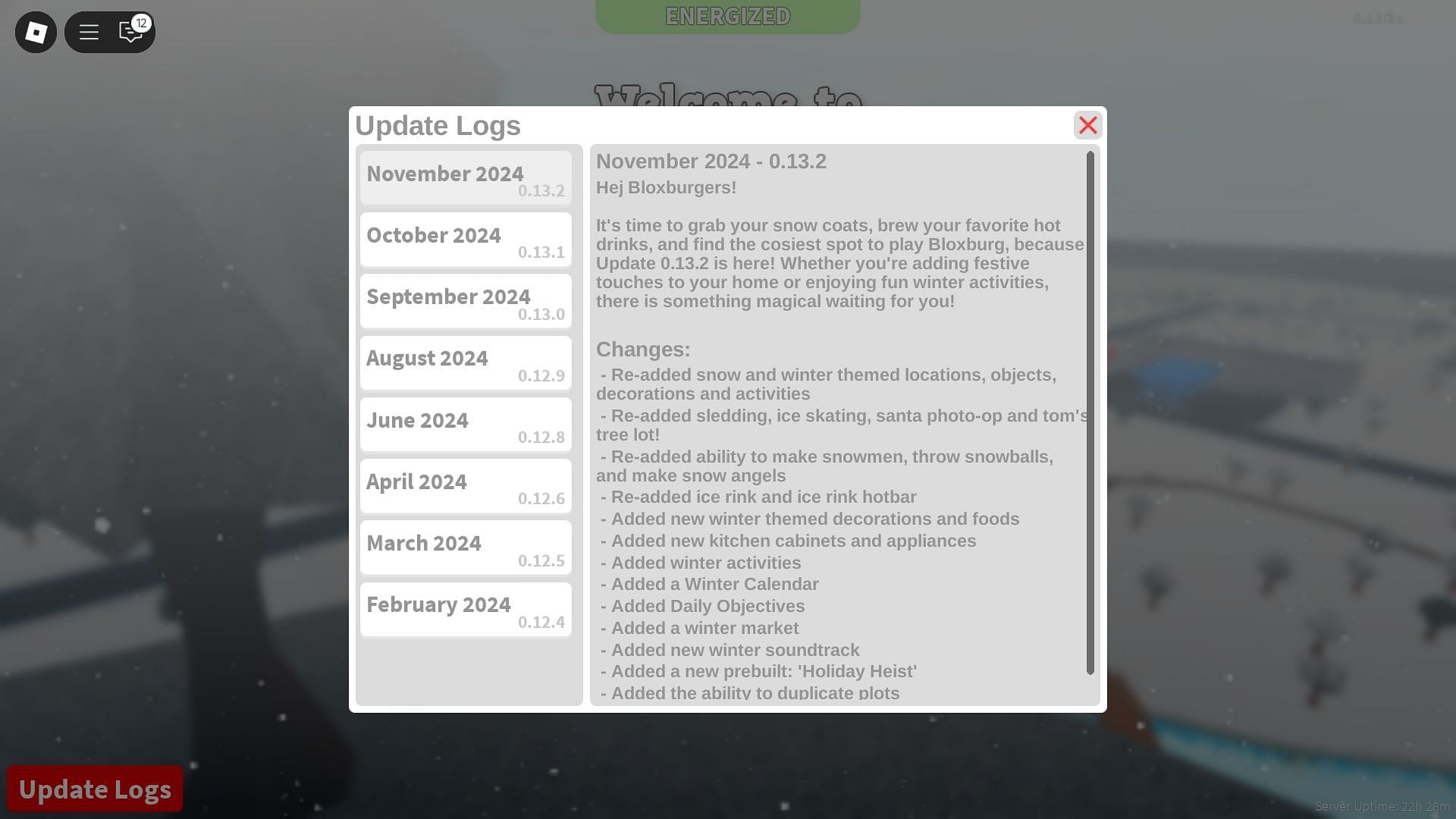The width and height of the screenshot is (1456, 819).
Task: Click 'Added new kitchen cabinets and appliances'
Action: (x=789, y=541)
